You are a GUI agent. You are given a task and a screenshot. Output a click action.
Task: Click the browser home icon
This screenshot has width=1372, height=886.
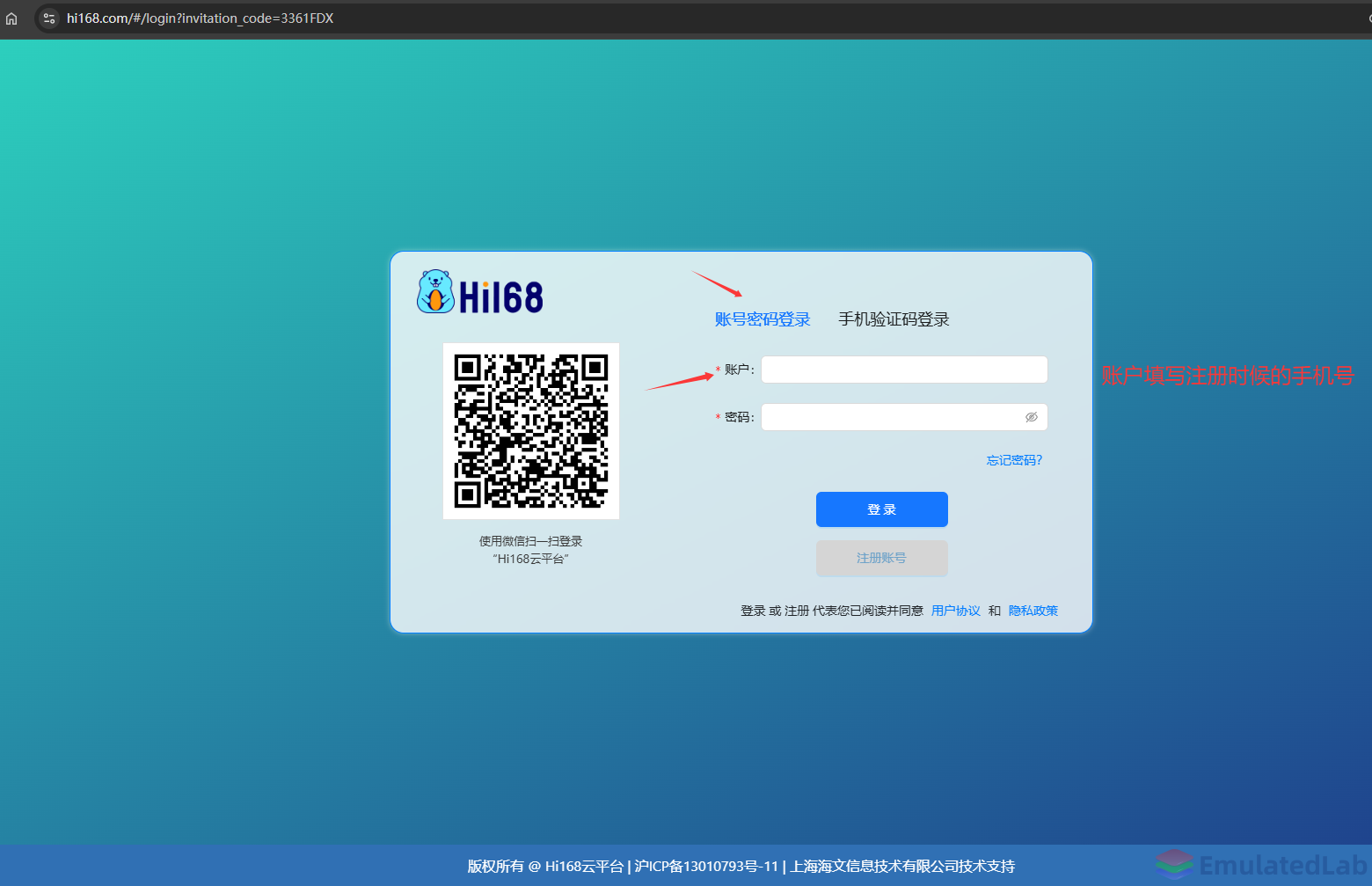(x=11, y=18)
